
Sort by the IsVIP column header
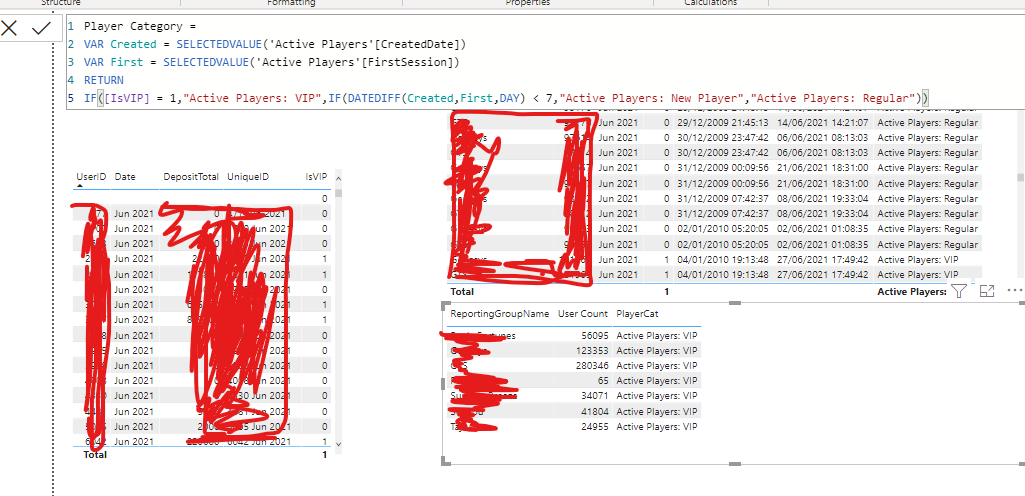coord(317,176)
